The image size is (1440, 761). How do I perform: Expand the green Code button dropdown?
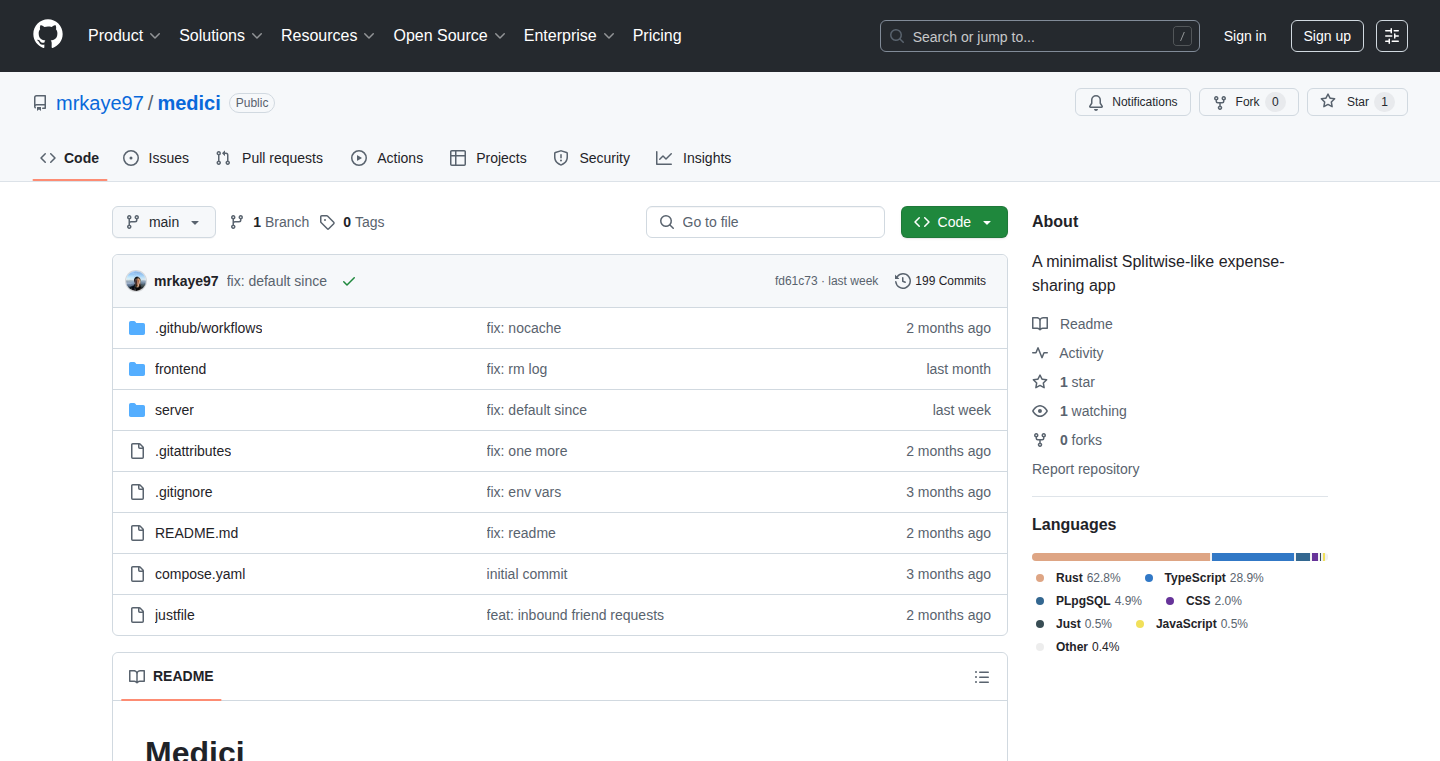954,222
